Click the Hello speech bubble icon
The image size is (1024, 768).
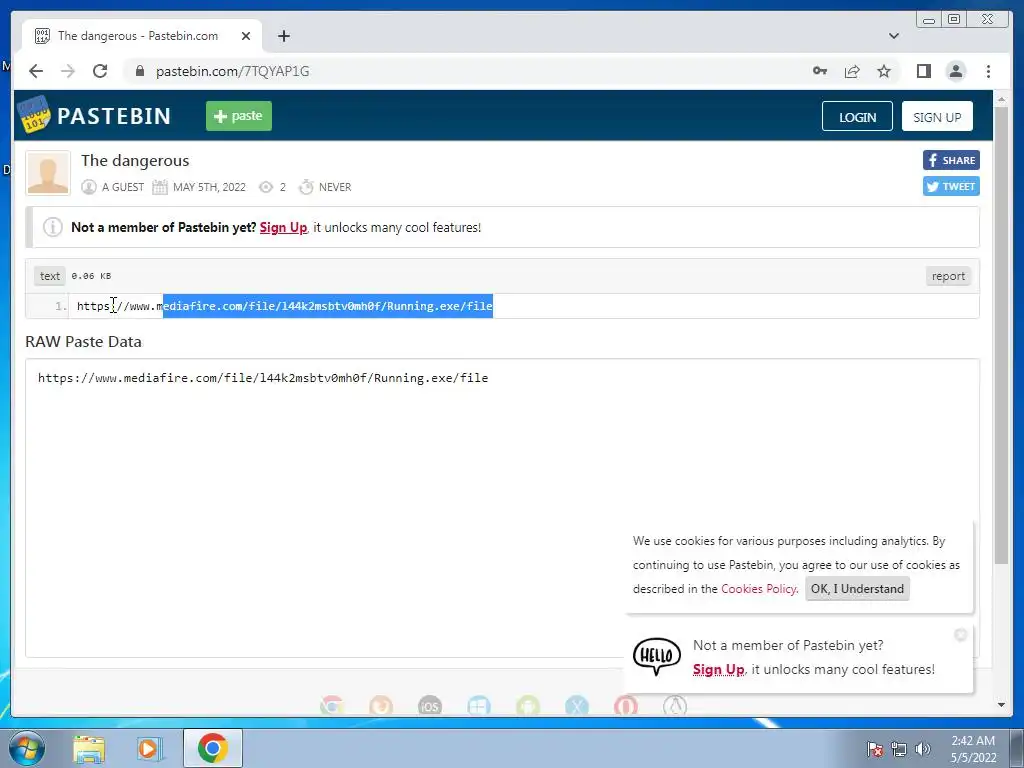click(x=656, y=656)
